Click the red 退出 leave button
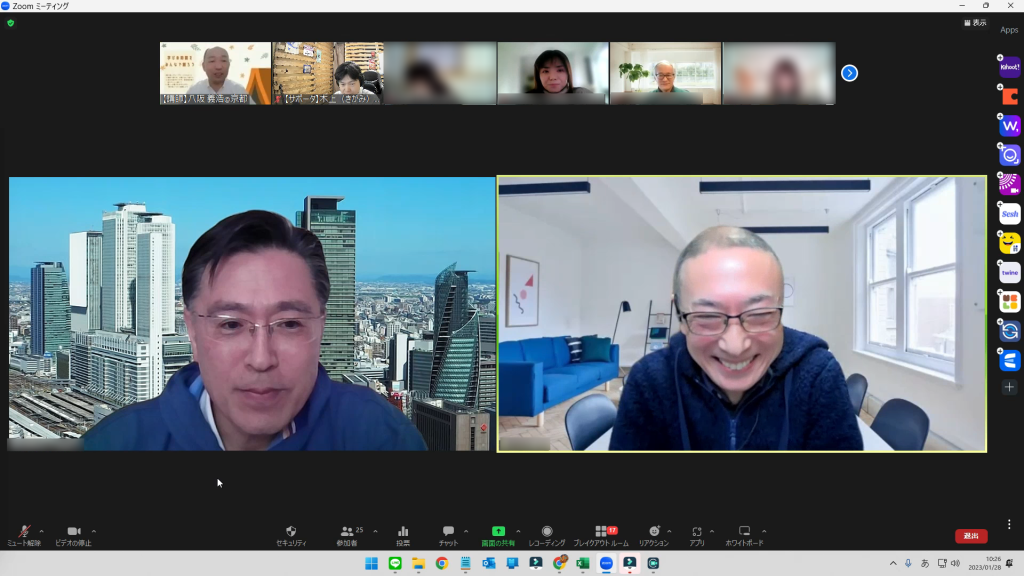1024x576 pixels. point(971,536)
